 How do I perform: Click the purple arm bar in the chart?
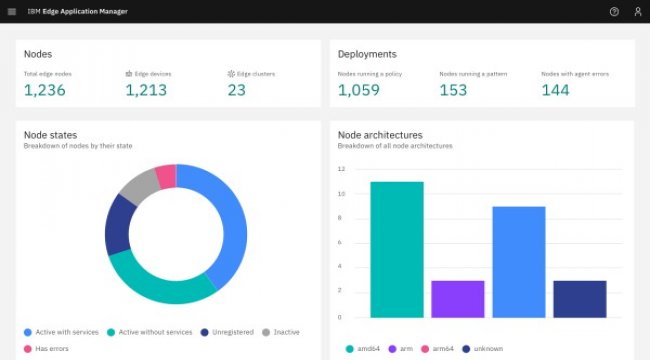(458, 299)
